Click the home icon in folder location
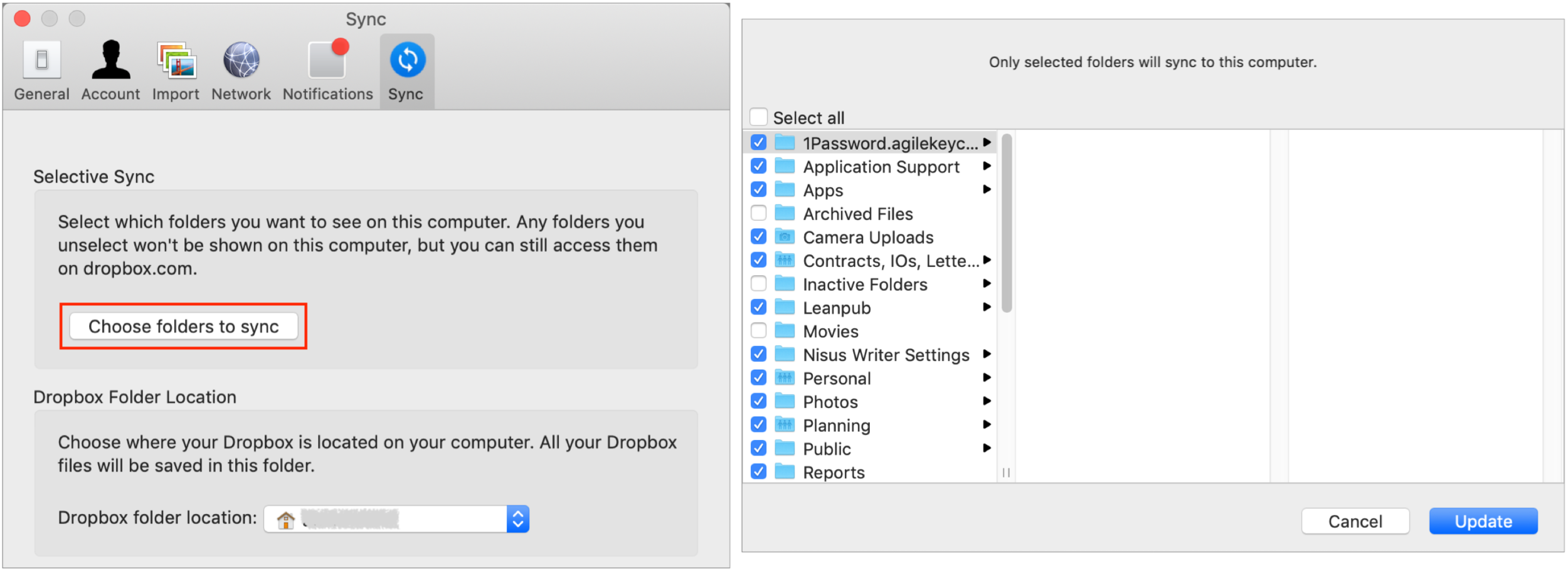 [286, 520]
